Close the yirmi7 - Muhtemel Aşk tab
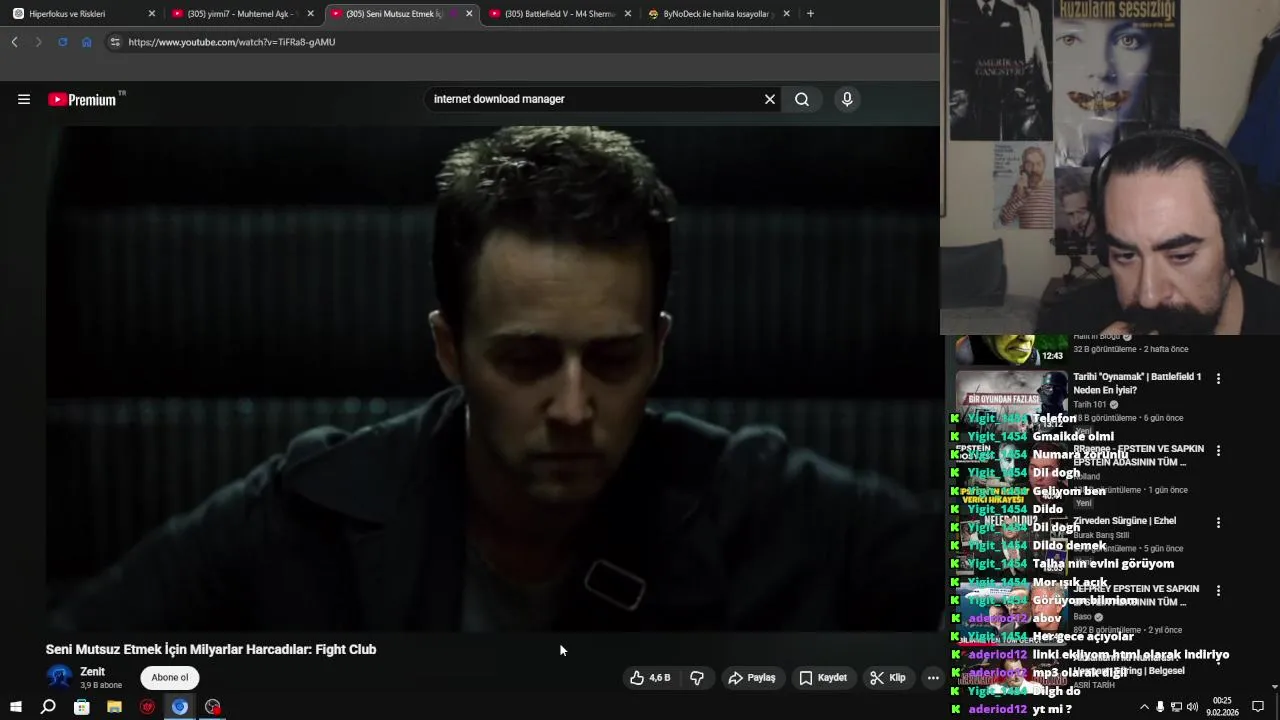This screenshot has height=720, width=1280. point(310,14)
